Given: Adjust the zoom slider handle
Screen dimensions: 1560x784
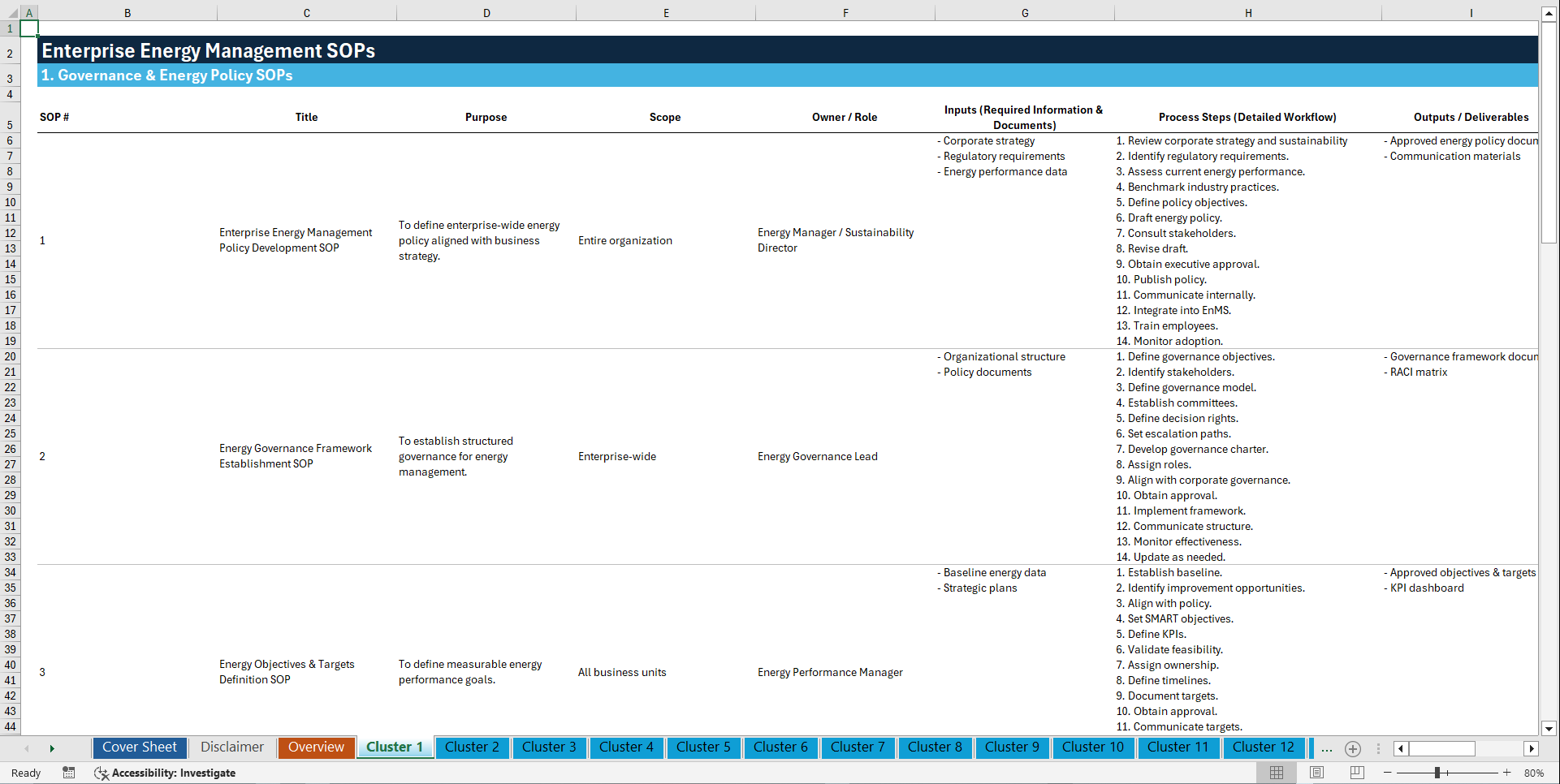Looking at the screenshot, I should click(x=1437, y=773).
